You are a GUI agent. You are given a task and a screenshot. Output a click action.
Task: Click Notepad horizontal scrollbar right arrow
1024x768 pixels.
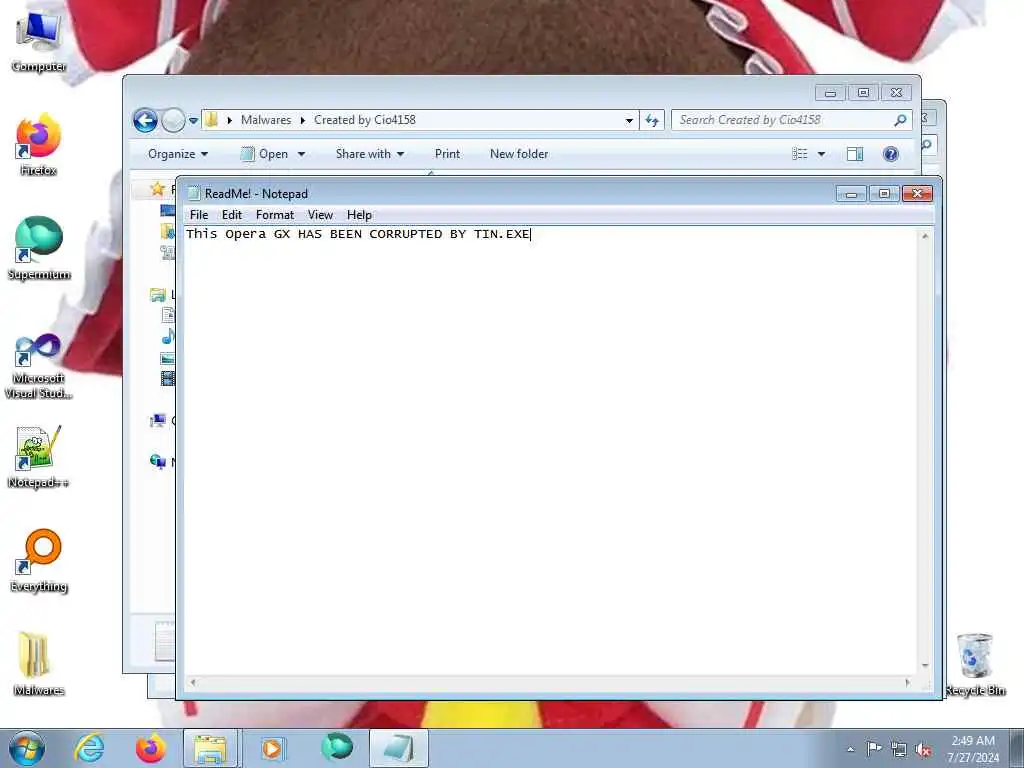coord(907,682)
